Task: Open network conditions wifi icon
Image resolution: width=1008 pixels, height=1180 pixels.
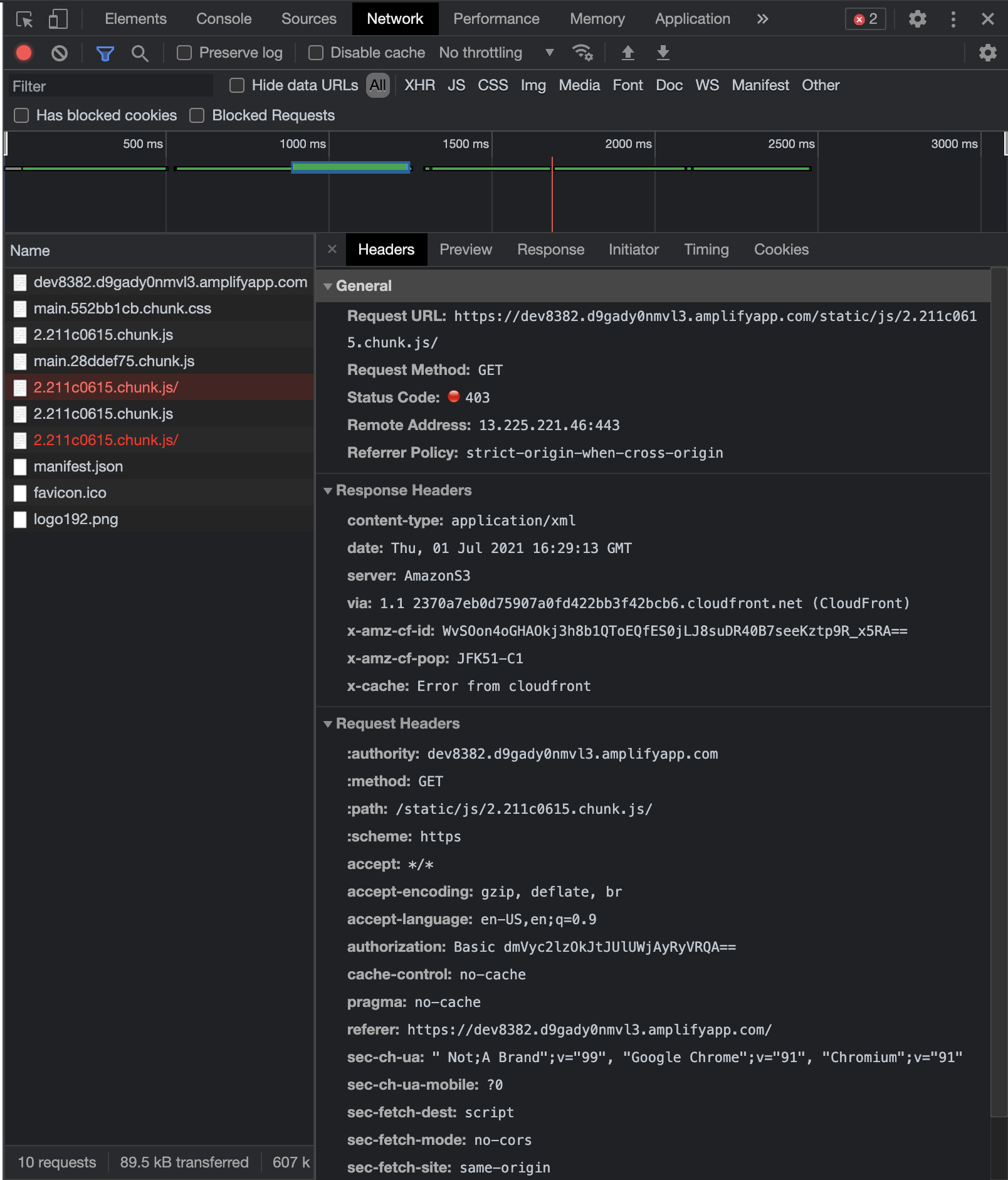Action: [x=582, y=53]
